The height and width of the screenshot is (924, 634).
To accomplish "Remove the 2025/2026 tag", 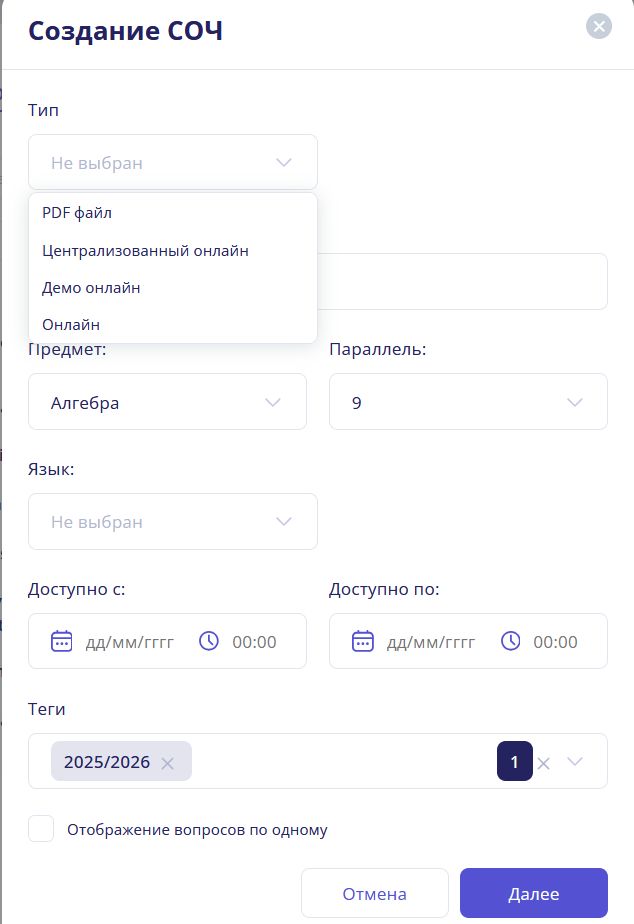I will point(166,761).
